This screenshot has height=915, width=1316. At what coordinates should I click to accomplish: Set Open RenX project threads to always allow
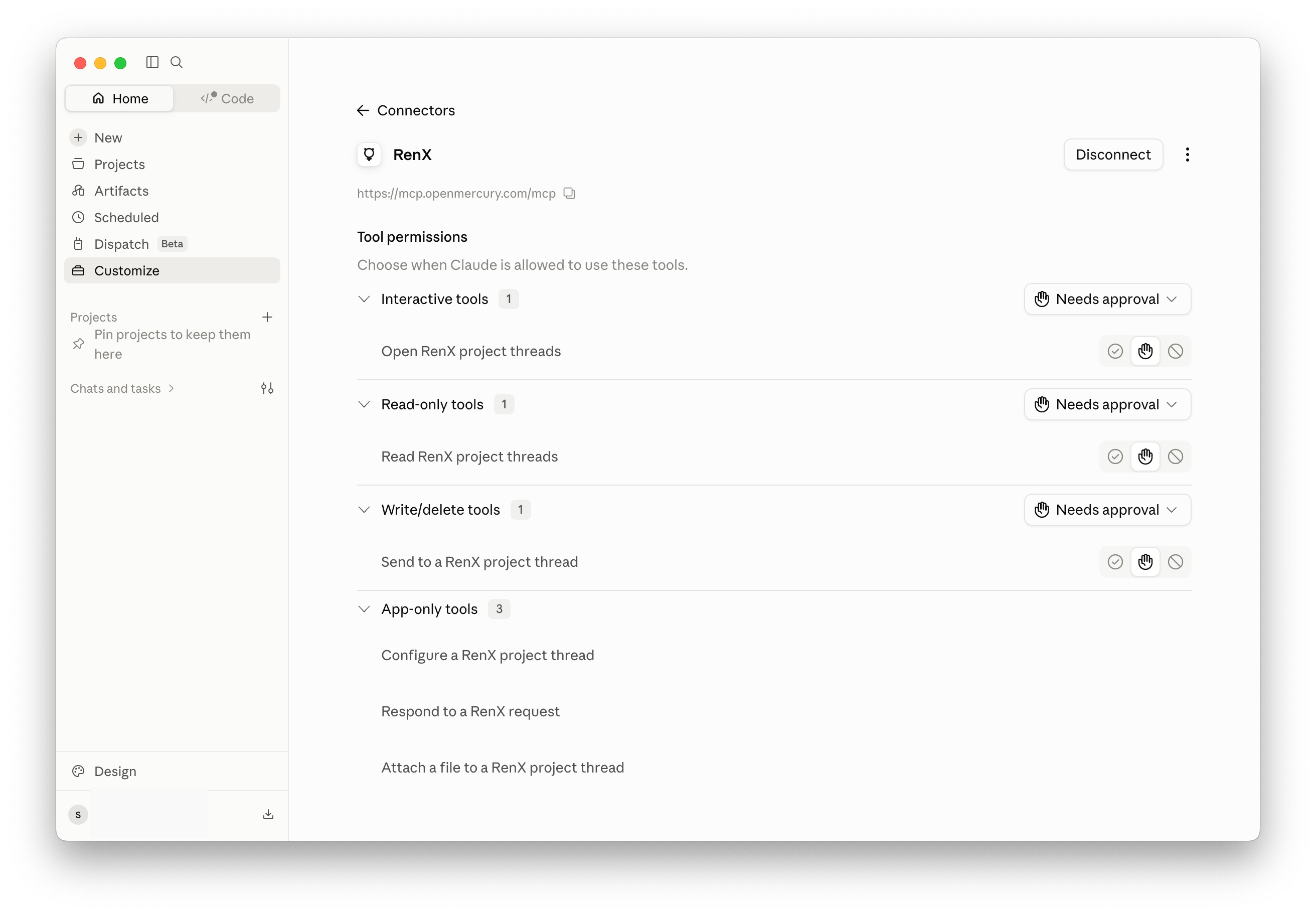pyautogui.click(x=1115, y=352)
